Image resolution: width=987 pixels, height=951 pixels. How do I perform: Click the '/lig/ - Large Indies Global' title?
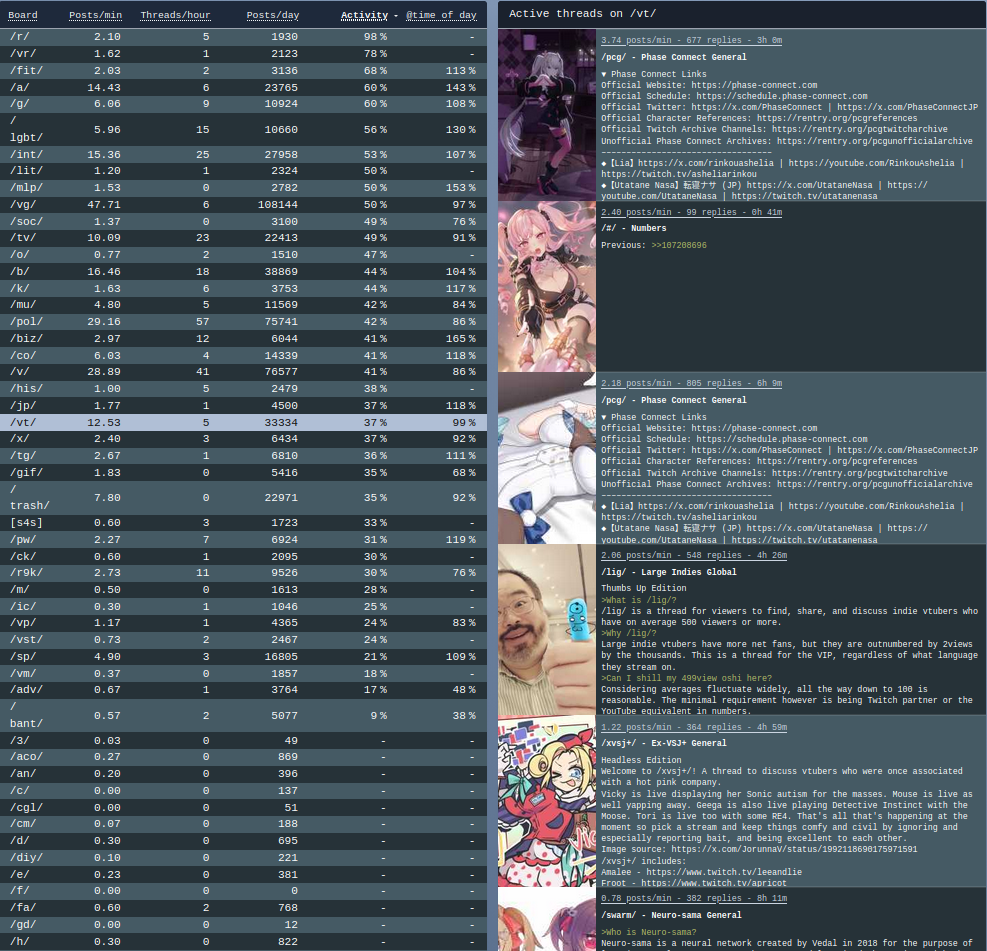(668, 572)
